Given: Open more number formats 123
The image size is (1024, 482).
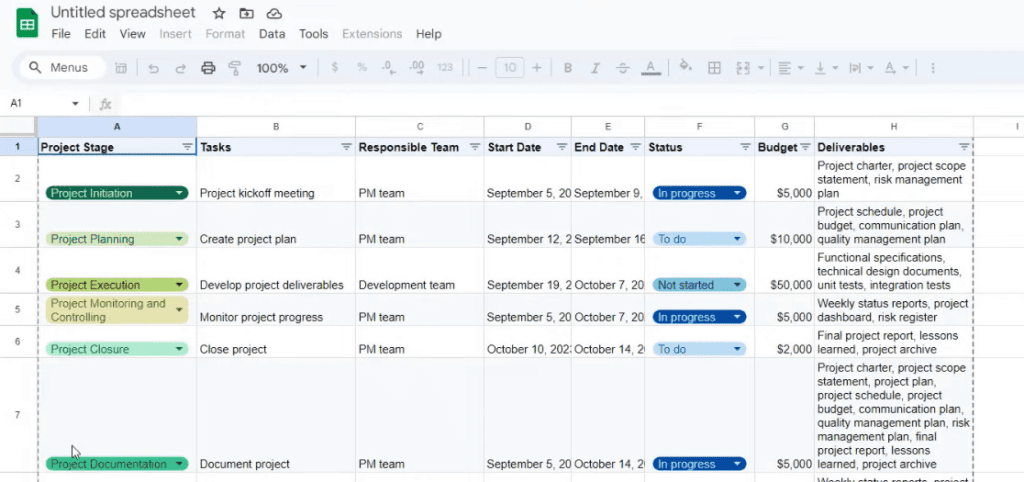Looking at the screenshot, I should [445, 67].
